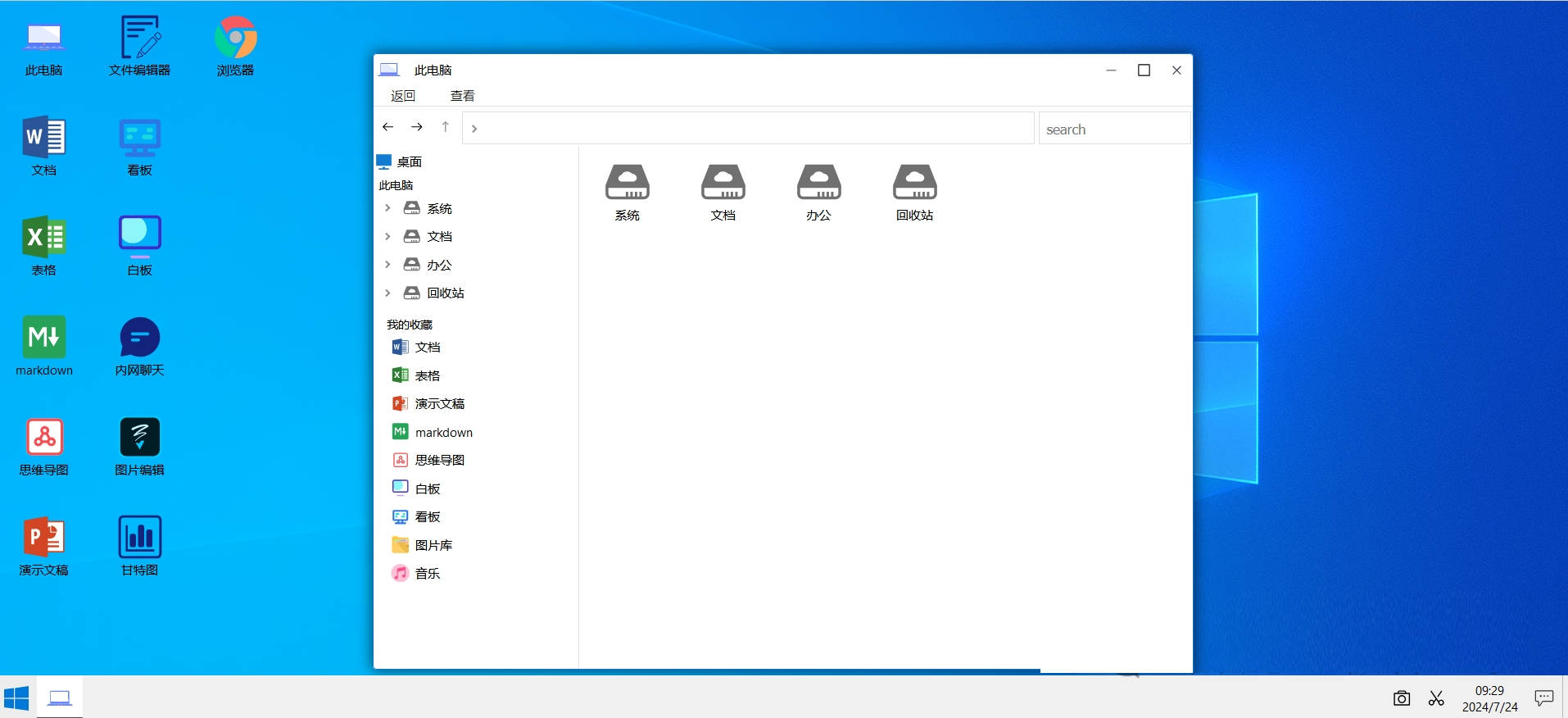This screenshot has width=1568, height=718.
Task: Expand the 办公 tree node in sidebar
Action: point(388,265)
